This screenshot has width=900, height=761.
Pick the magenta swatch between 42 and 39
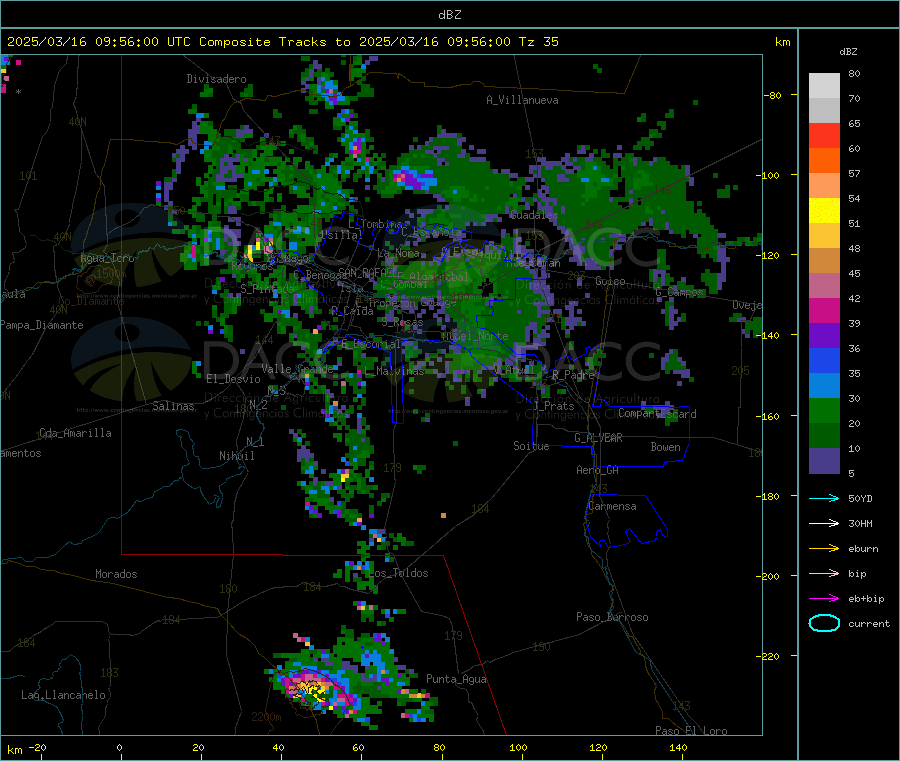pos(824,310)
